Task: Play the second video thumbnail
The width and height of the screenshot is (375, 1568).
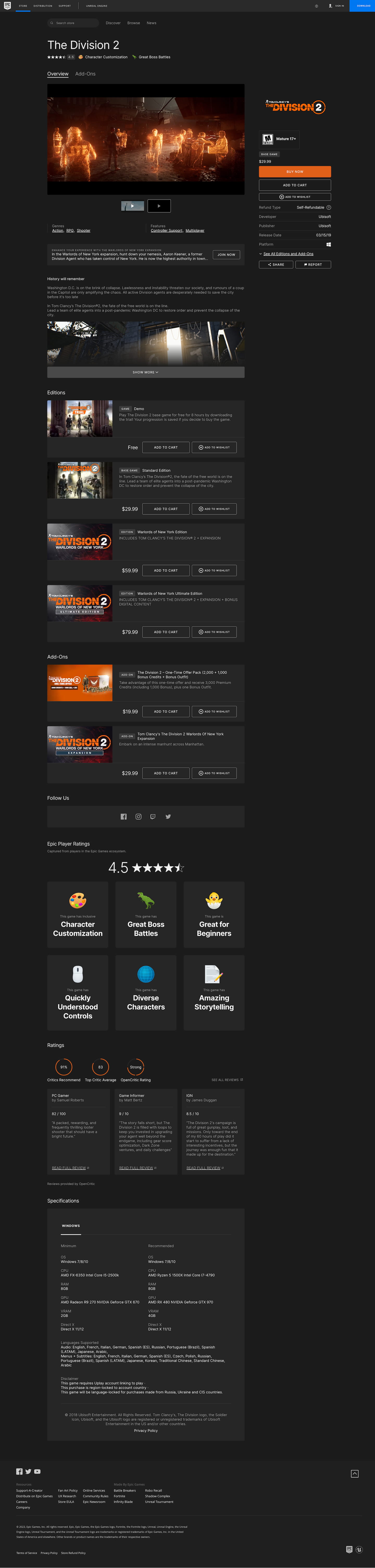Action: click(159, 206)
